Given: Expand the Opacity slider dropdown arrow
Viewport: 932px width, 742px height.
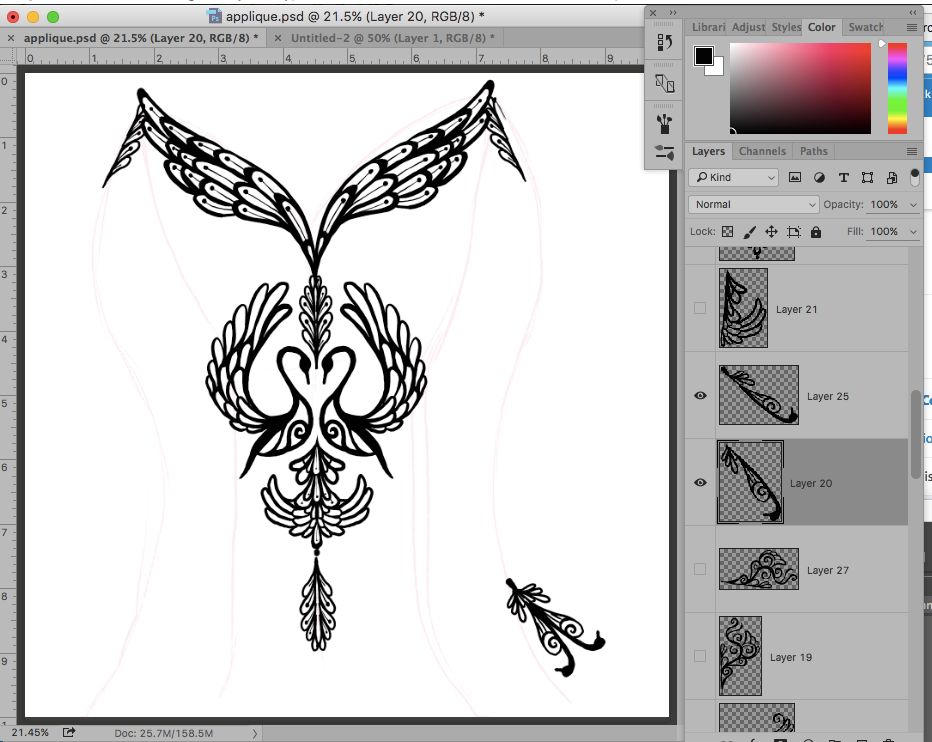Looking at the screenshot, I should click(913, 204).
